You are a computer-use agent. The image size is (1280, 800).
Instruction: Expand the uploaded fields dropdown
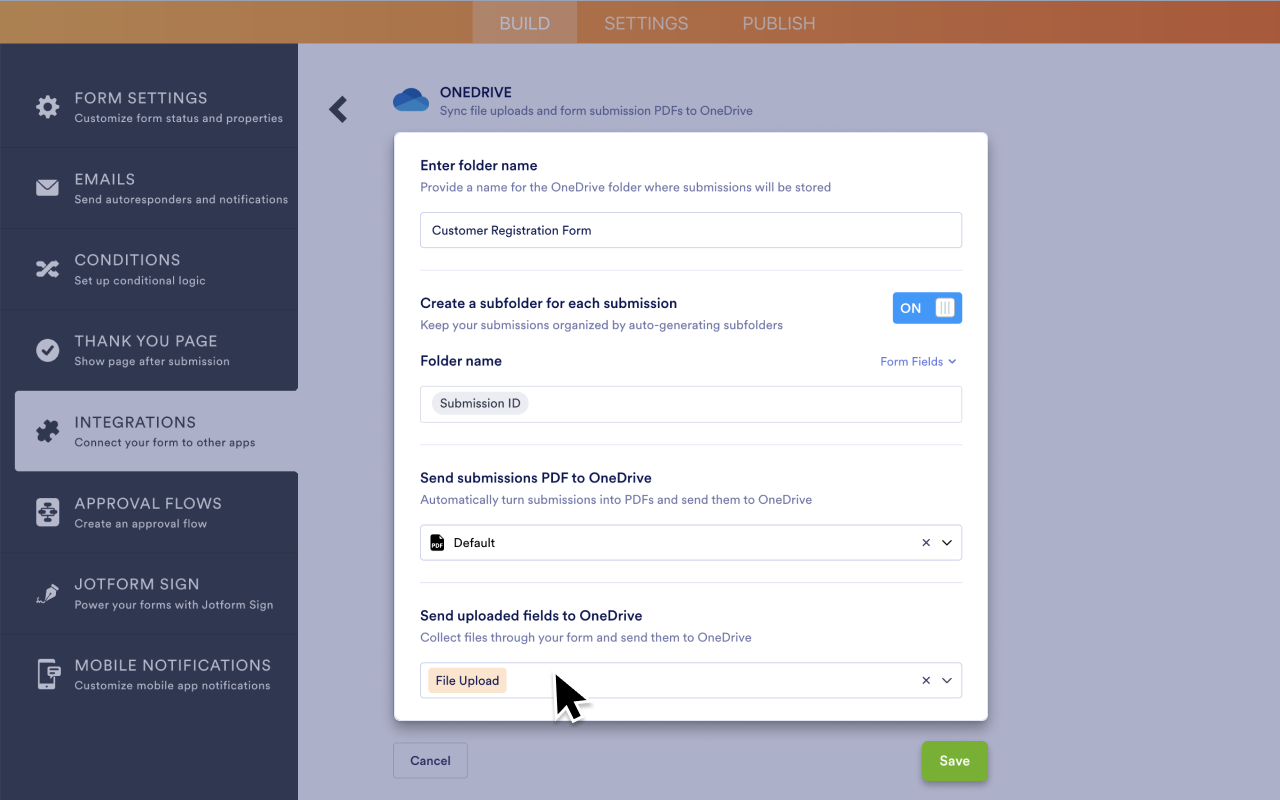coord(947,680)
